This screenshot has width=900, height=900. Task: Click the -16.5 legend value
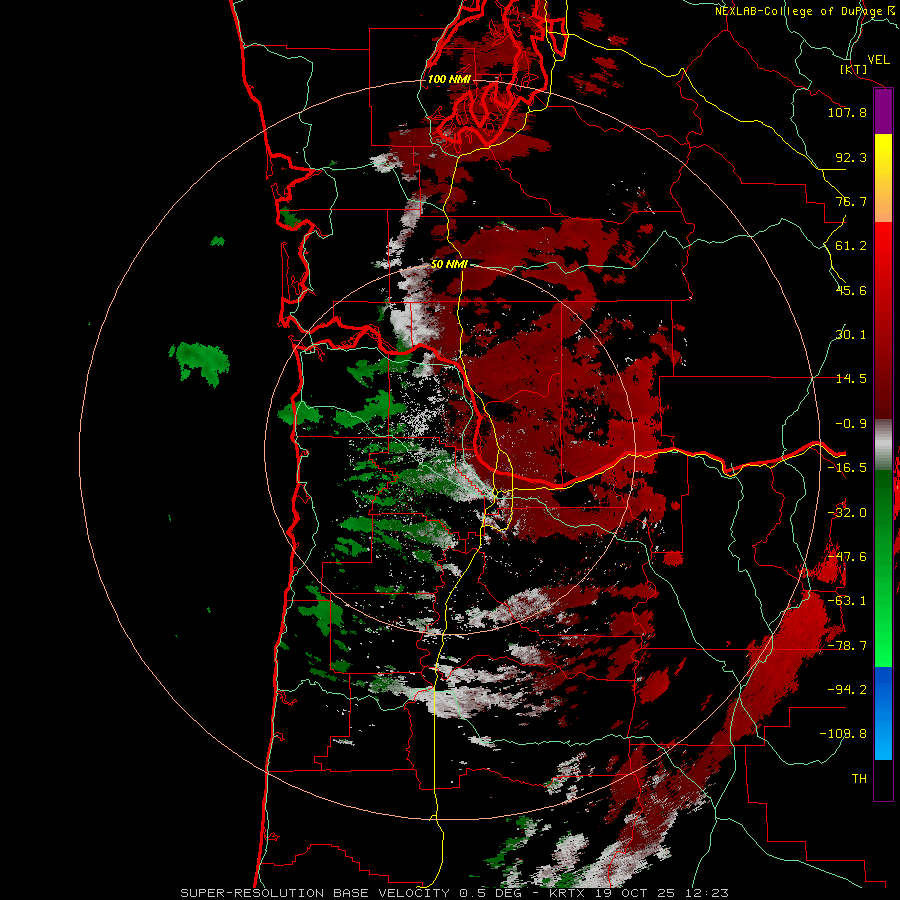click(847, 468)
